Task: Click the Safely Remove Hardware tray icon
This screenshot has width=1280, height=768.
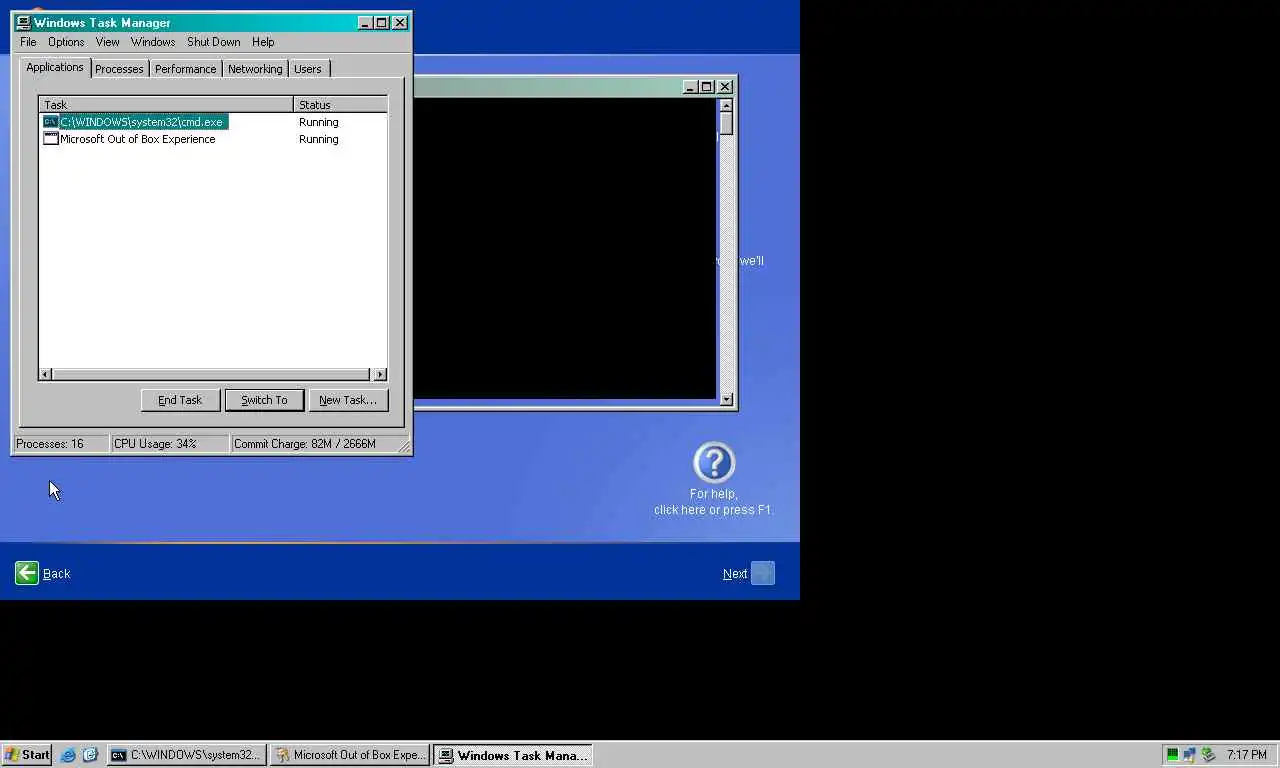Action: coord(1208,755)
